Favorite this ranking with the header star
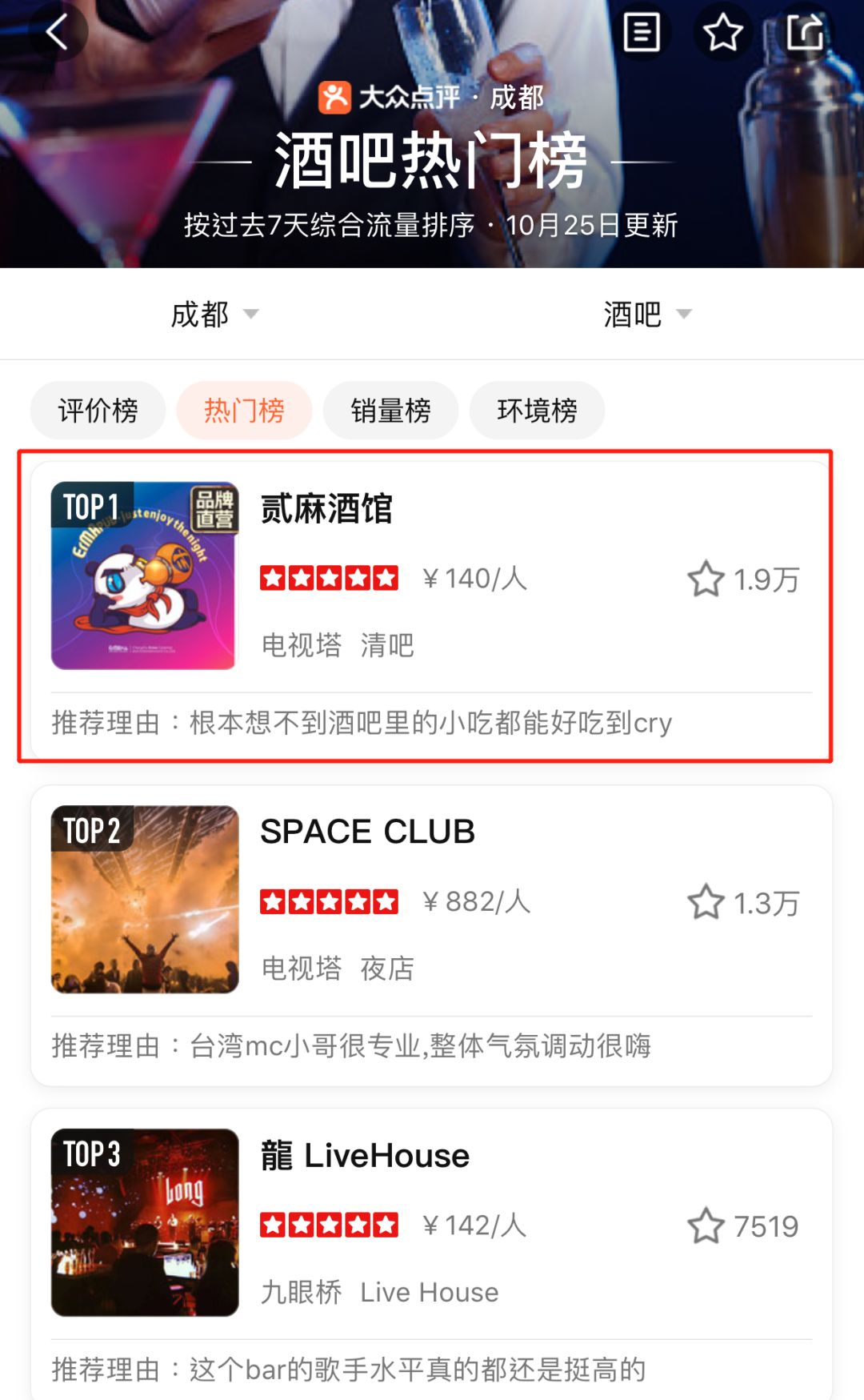The height and width of the screenshot is (1400, 864). pos(723,32)
